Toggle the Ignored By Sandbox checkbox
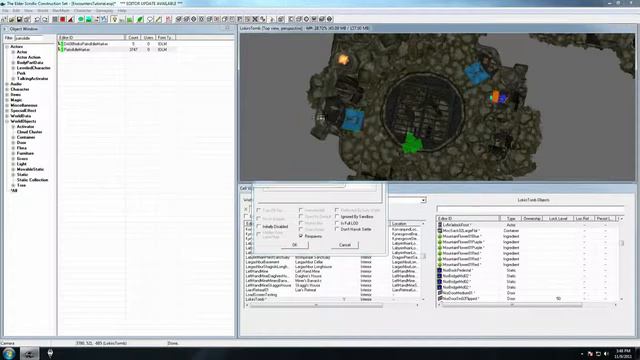 tap(337, 216)
